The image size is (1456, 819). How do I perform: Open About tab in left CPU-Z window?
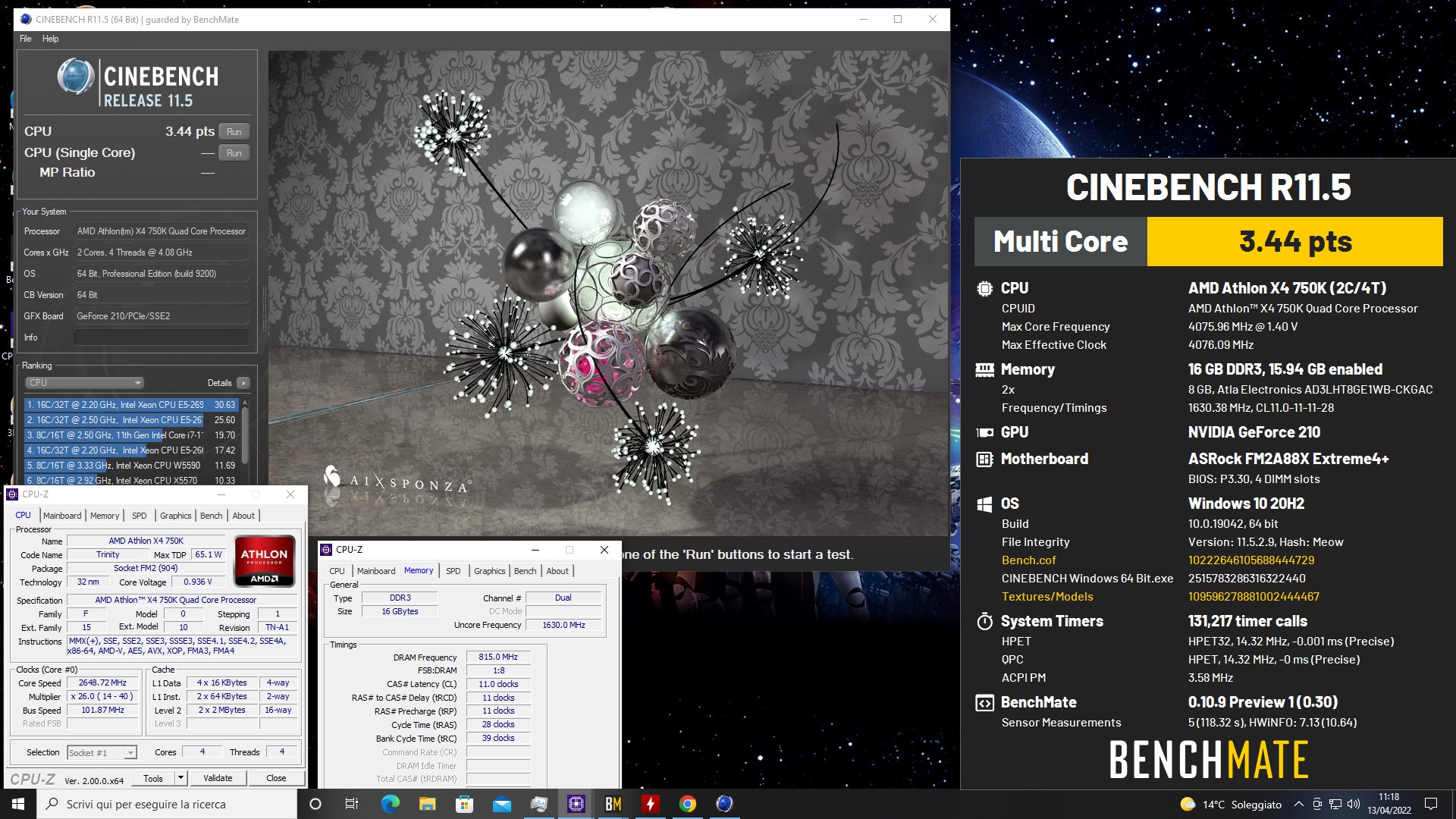(243, 516)
